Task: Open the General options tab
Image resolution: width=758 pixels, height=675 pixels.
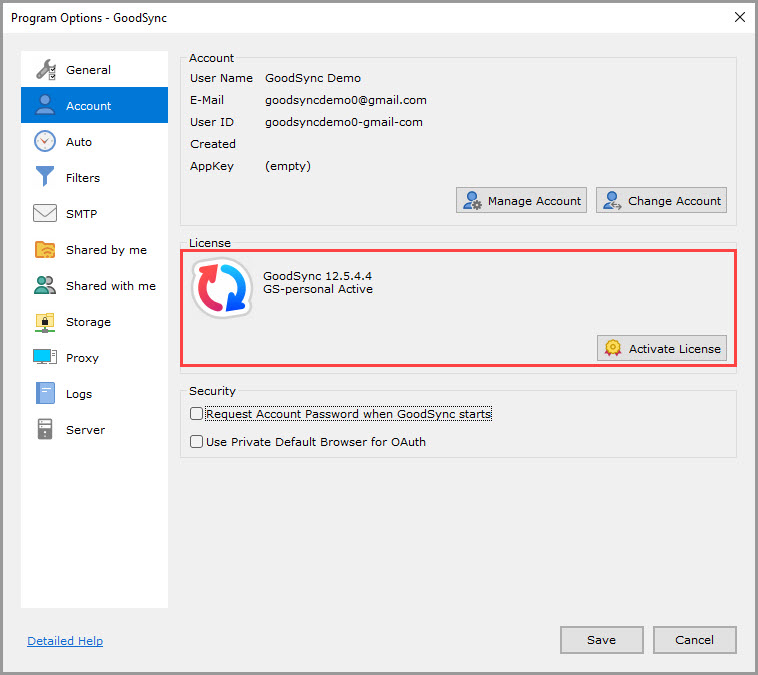Action: 94,70
